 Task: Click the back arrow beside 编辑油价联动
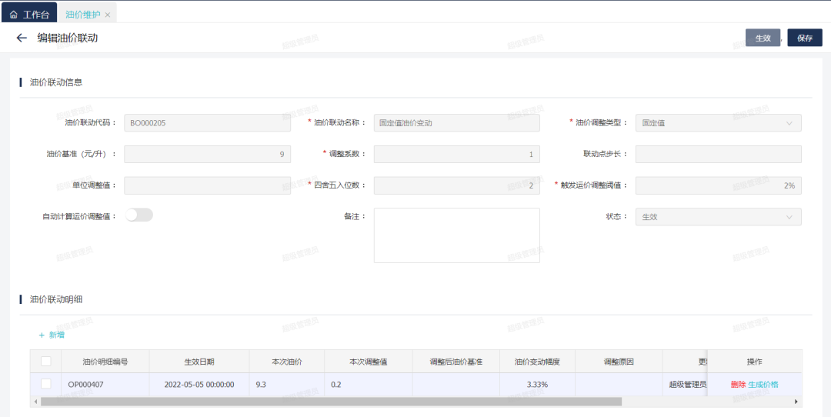tap(21, 38)
